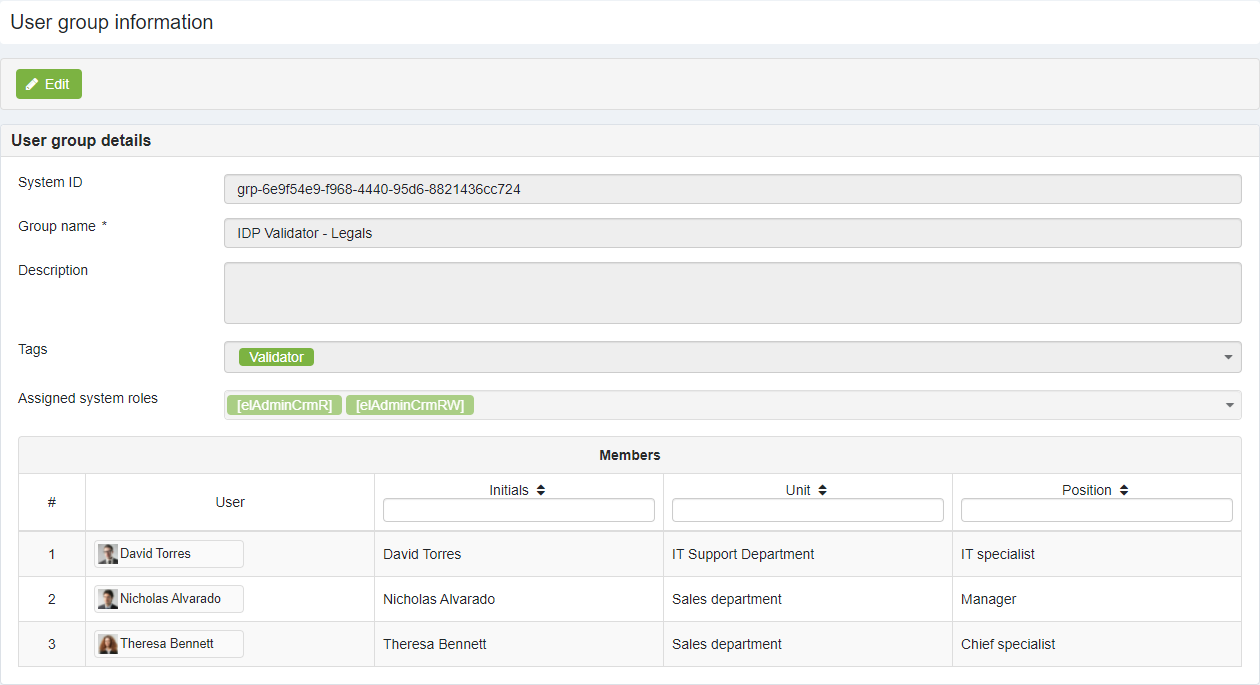The height and width of the screenshot is (685, 1260).
Task: Select the [elAdminCrmRW] role chip
Action: point(410,405)
